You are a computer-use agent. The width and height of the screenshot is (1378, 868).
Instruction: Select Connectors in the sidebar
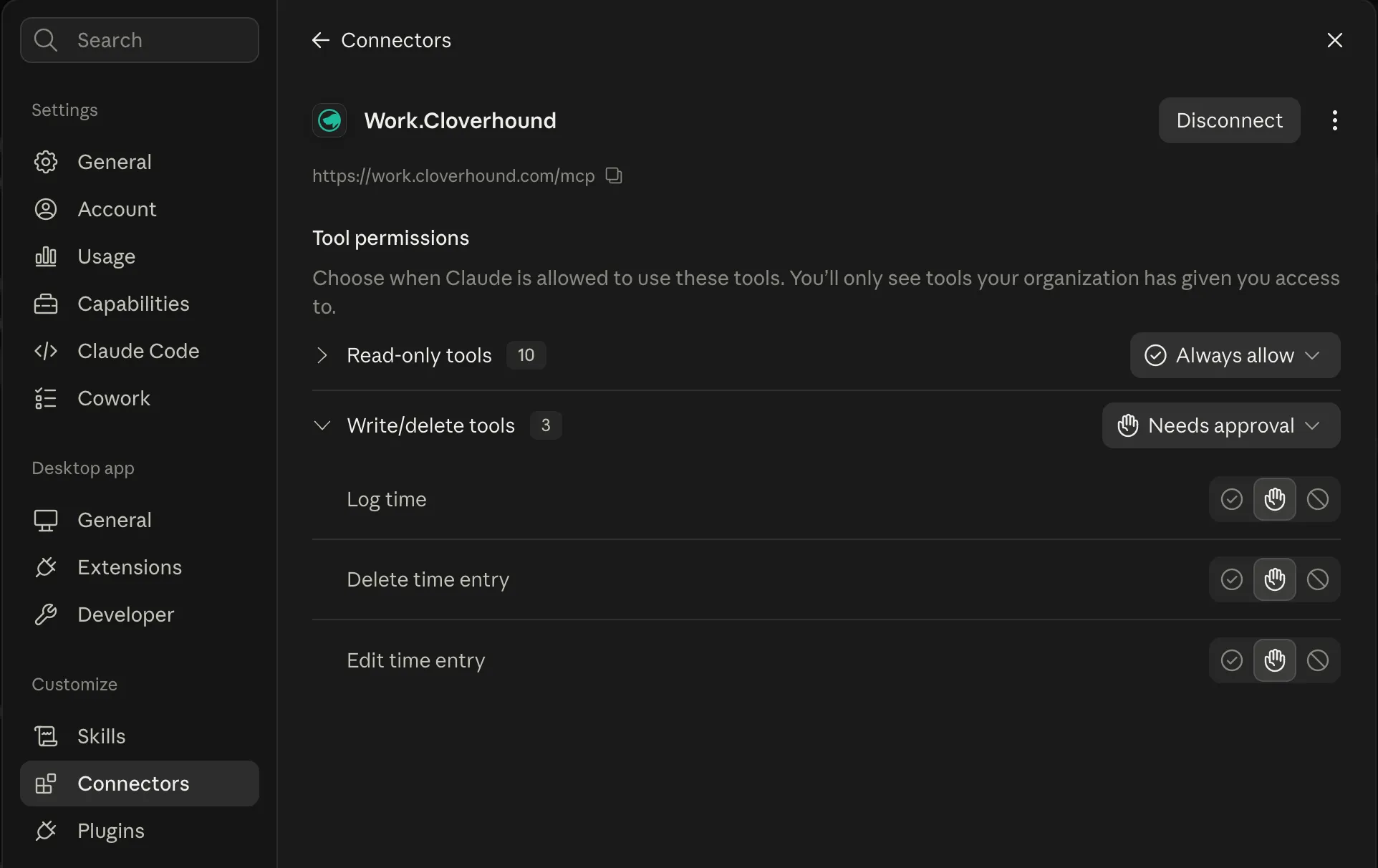point(139,783)
